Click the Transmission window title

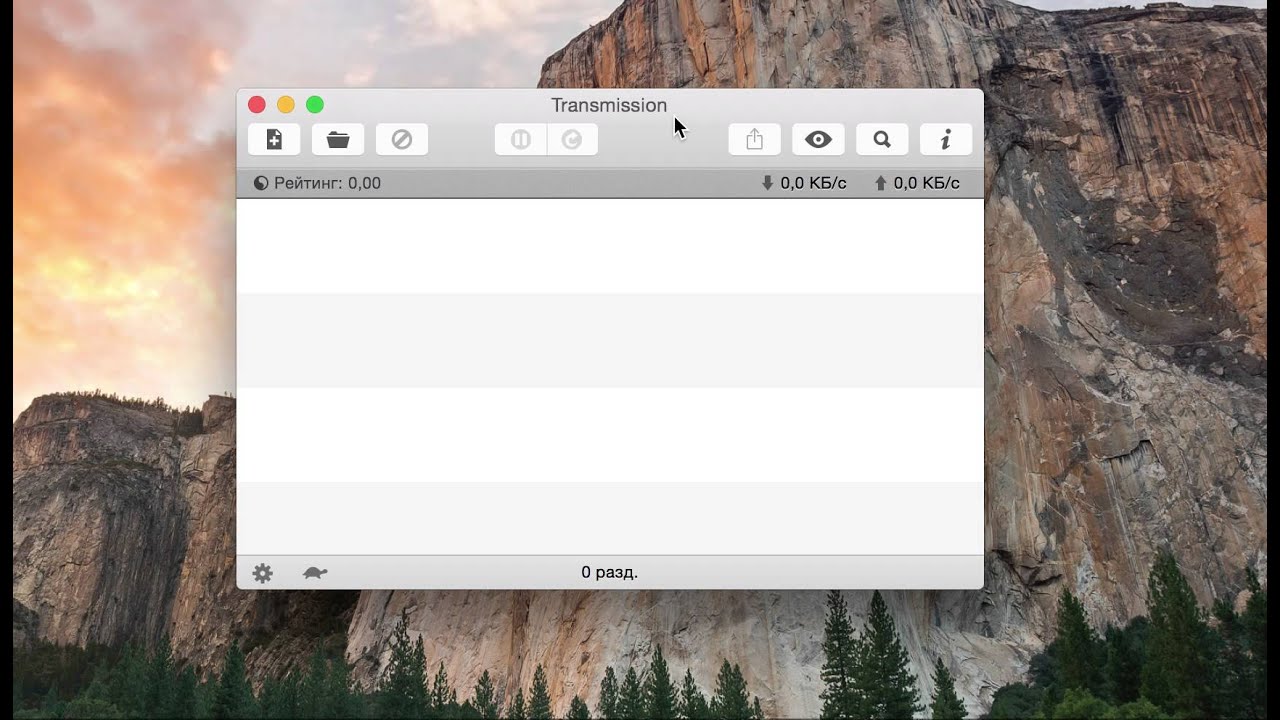[609, 105]
